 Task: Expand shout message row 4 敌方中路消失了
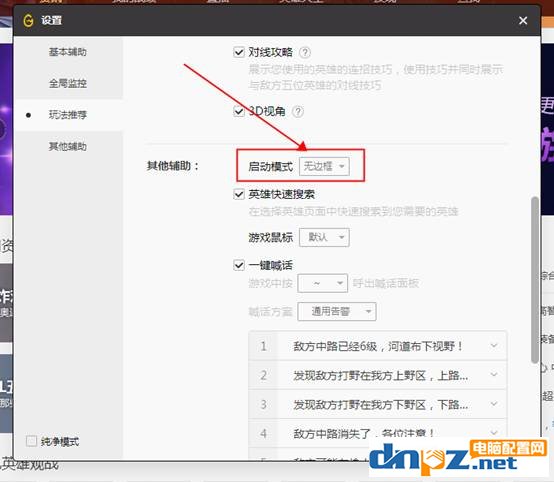[494, 433]
